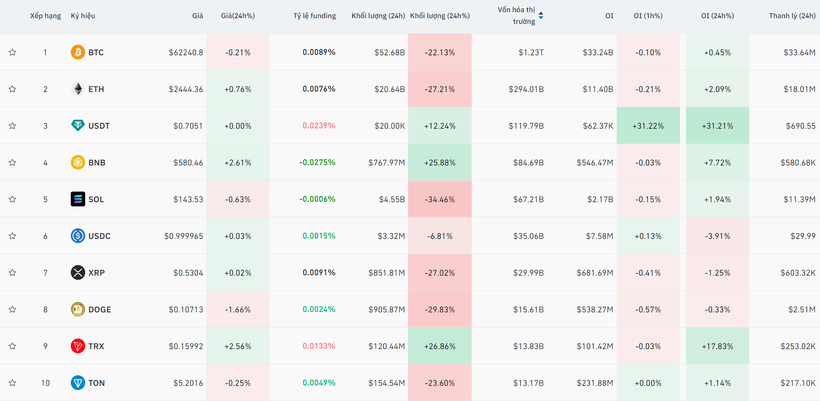The height and width of the screenshot is (401, 820).
Task: Toggle favorite star for BTC row
Action: (12, 52)
